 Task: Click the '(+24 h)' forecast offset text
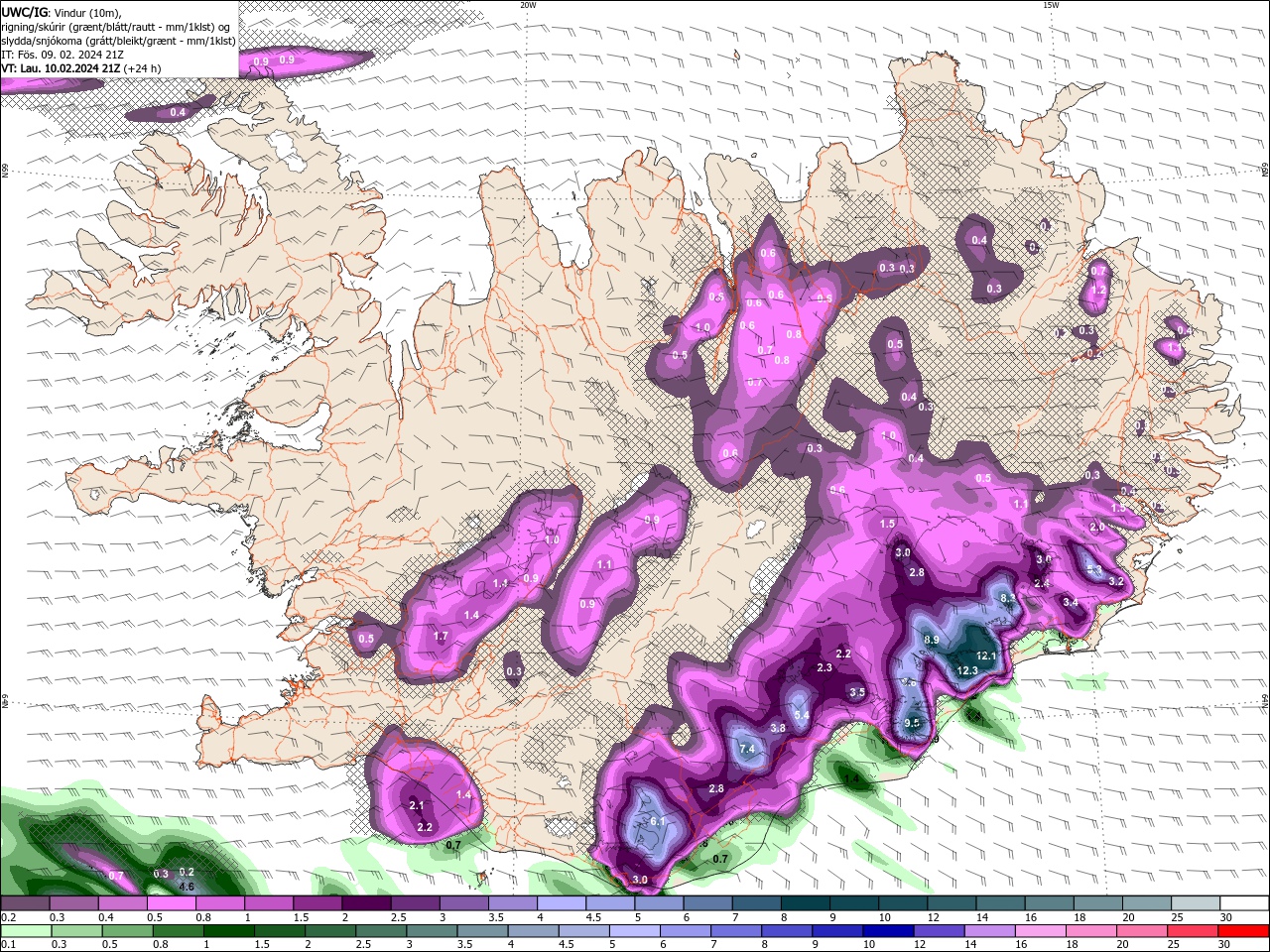click(143, 68)
